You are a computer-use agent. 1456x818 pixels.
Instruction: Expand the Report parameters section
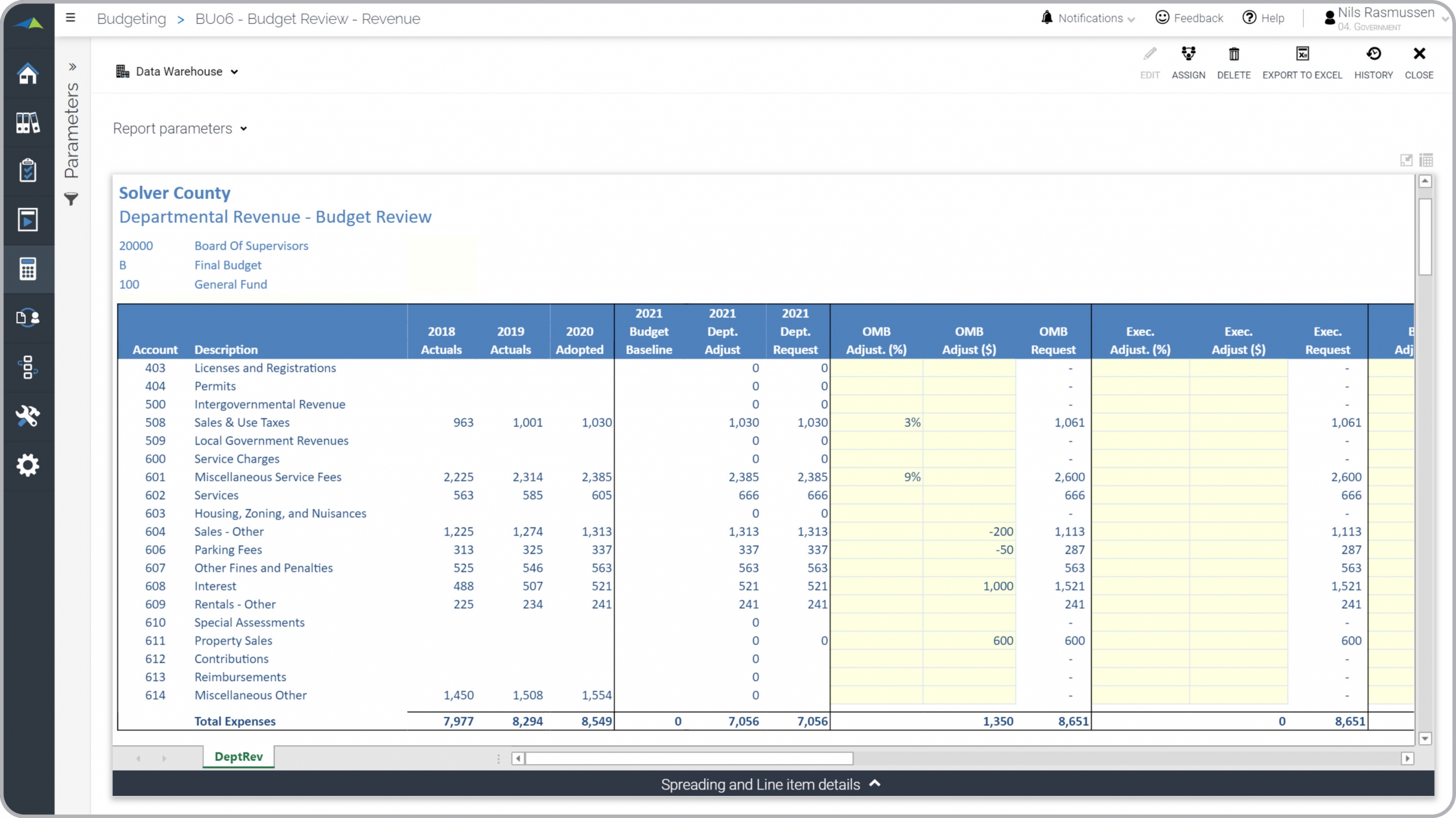(x=180, y=128)
